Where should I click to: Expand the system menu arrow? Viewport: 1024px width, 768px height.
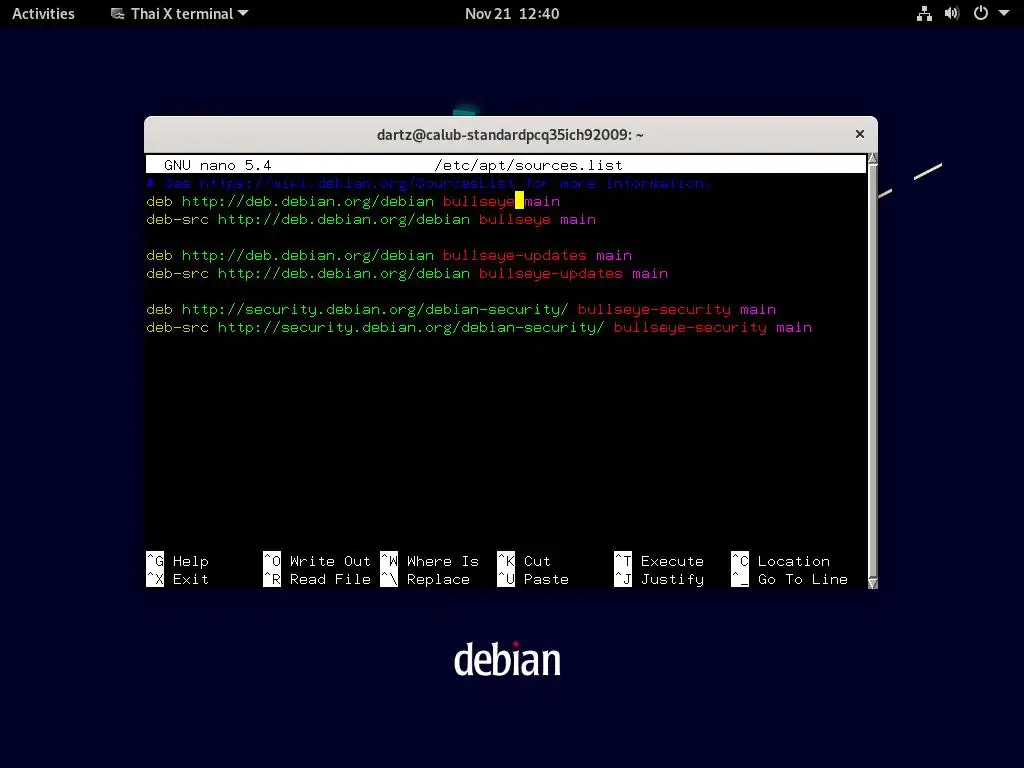[x=1004, y=13]
